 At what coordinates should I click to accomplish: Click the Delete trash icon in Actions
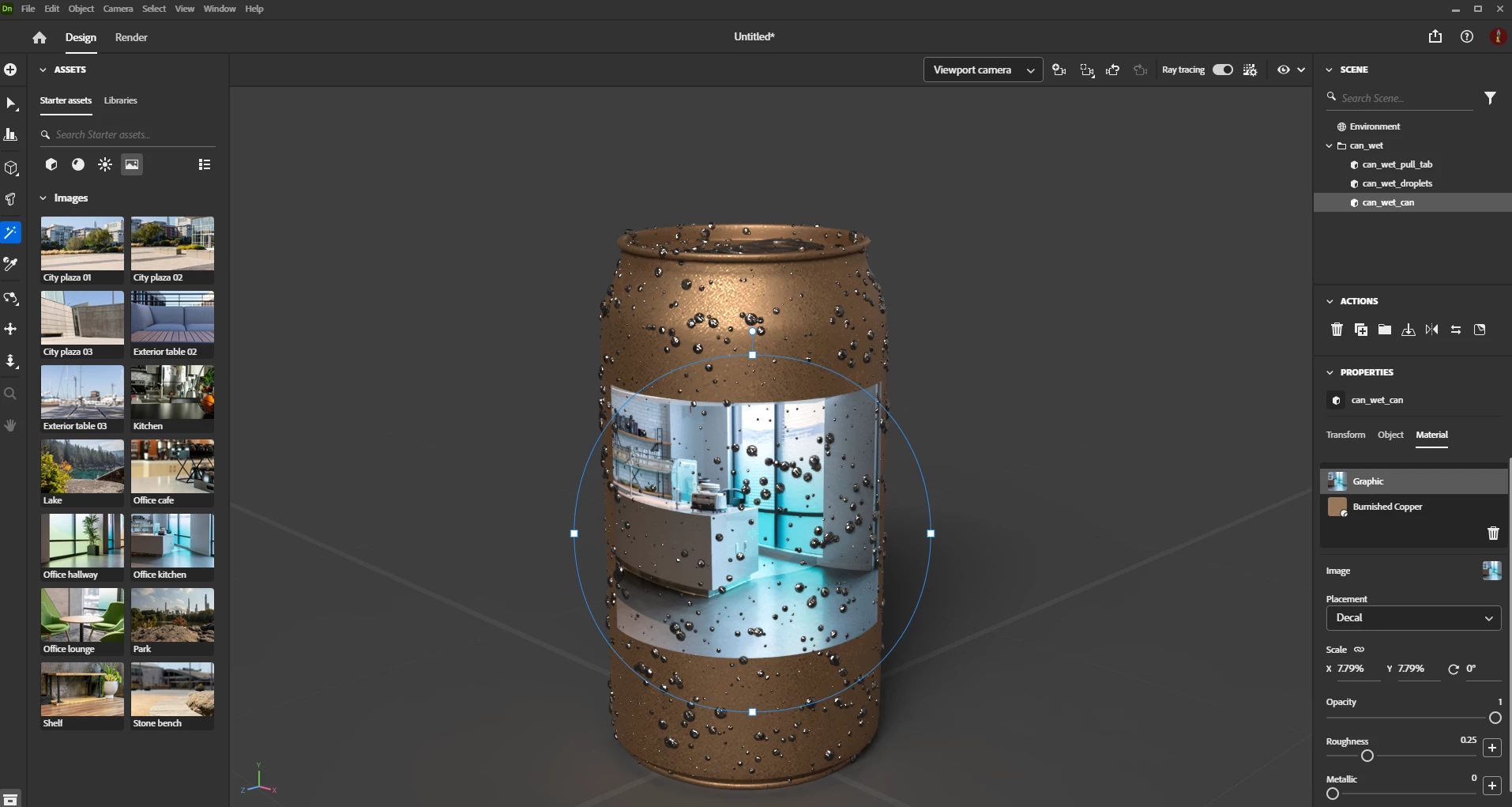(1337, 330)
